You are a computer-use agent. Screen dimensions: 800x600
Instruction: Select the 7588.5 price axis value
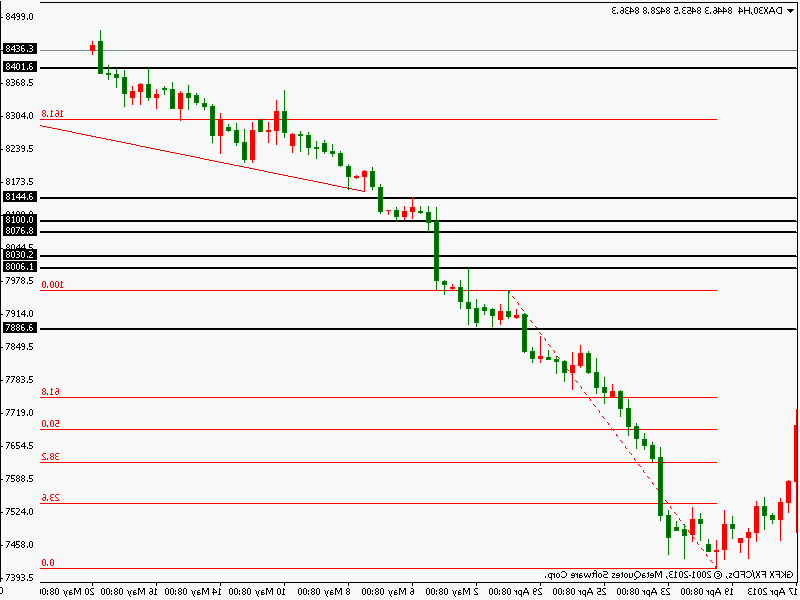tap(19, 479)
